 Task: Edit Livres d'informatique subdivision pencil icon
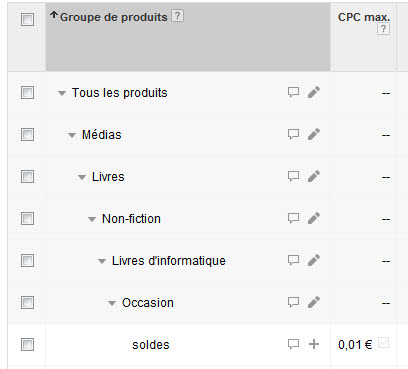pos(314,260)
